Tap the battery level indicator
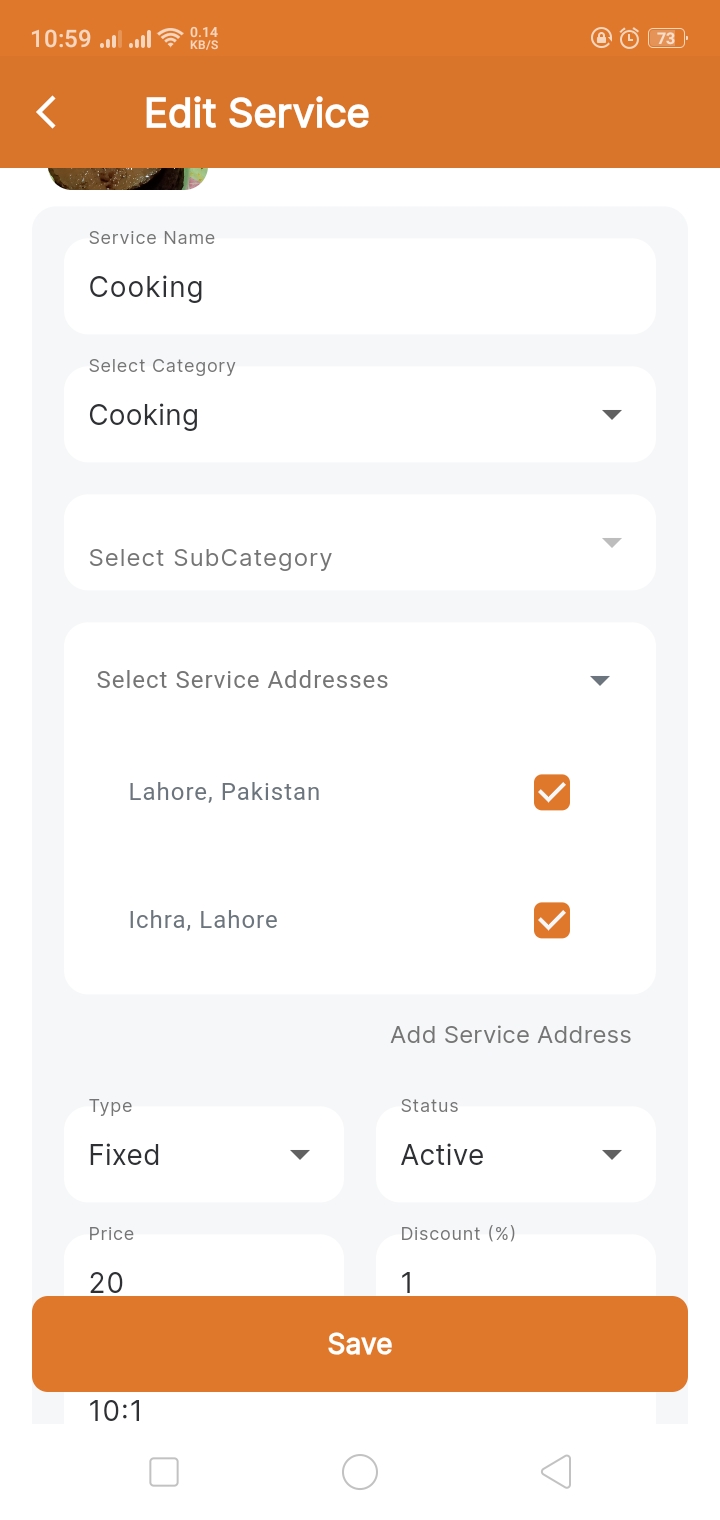720x1520 pixels. click(x=666, y=39)
